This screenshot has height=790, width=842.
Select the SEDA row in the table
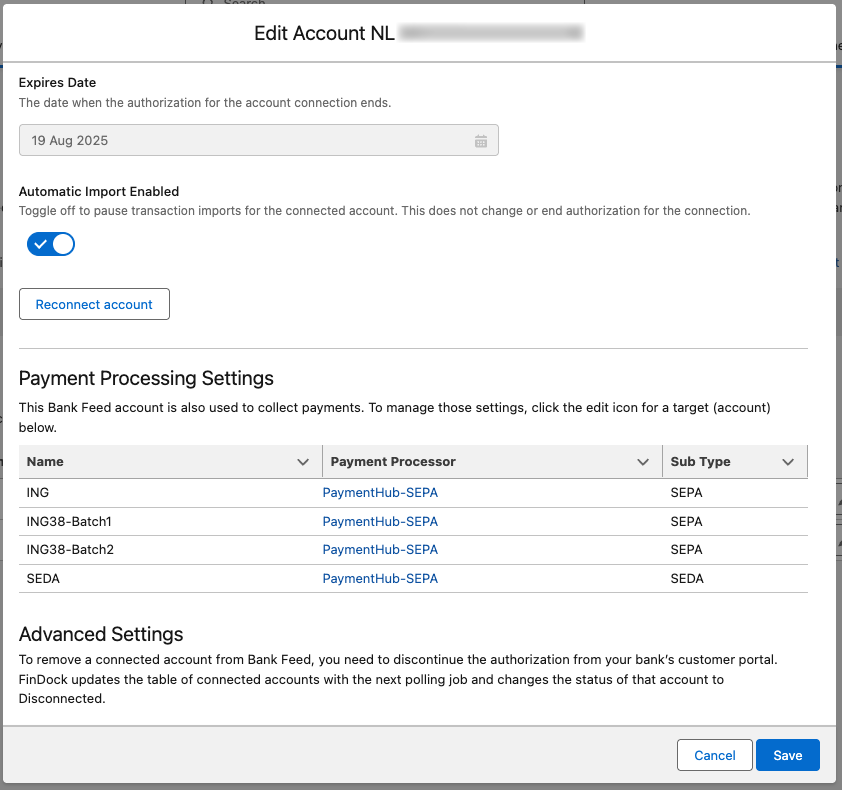tap(150, 578)
